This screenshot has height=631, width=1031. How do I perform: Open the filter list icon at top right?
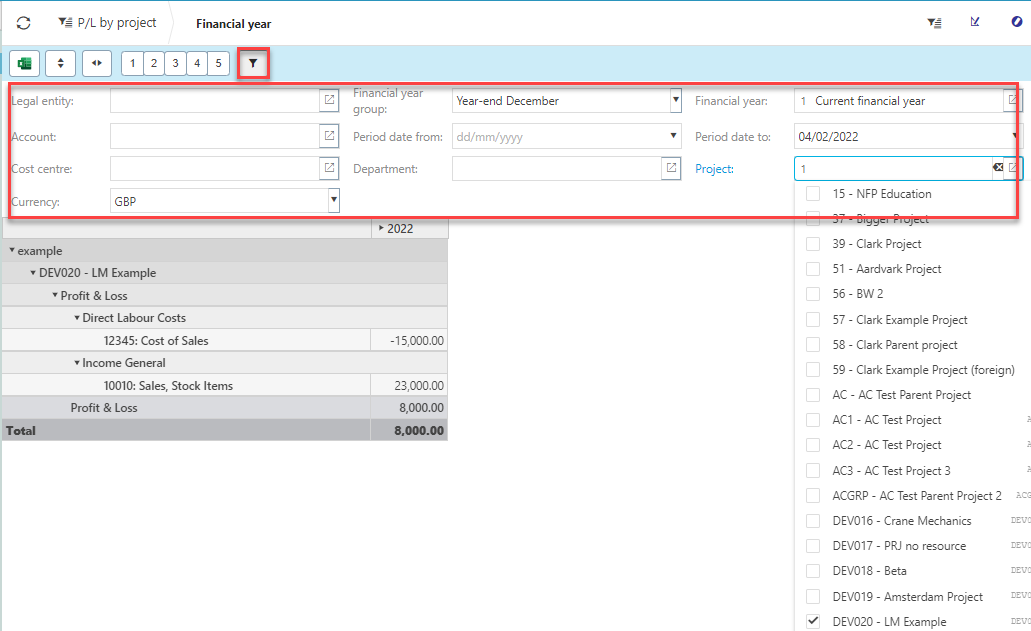[x=934, y=23]
